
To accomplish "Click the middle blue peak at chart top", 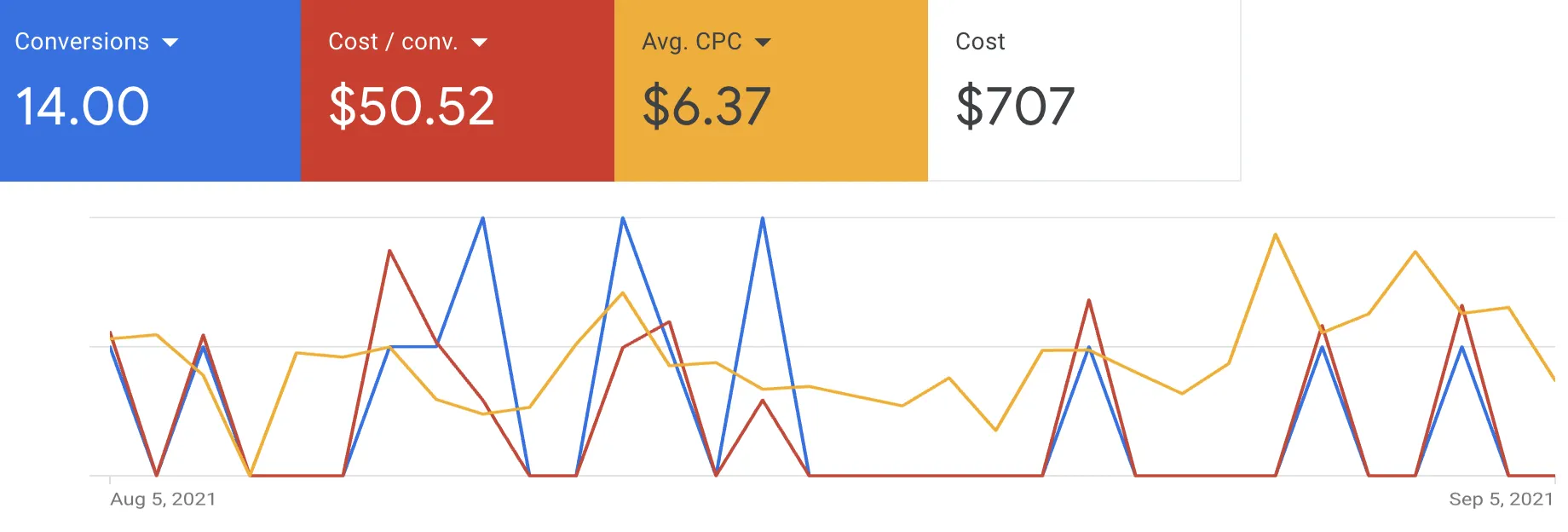I will tap(623, 218).
